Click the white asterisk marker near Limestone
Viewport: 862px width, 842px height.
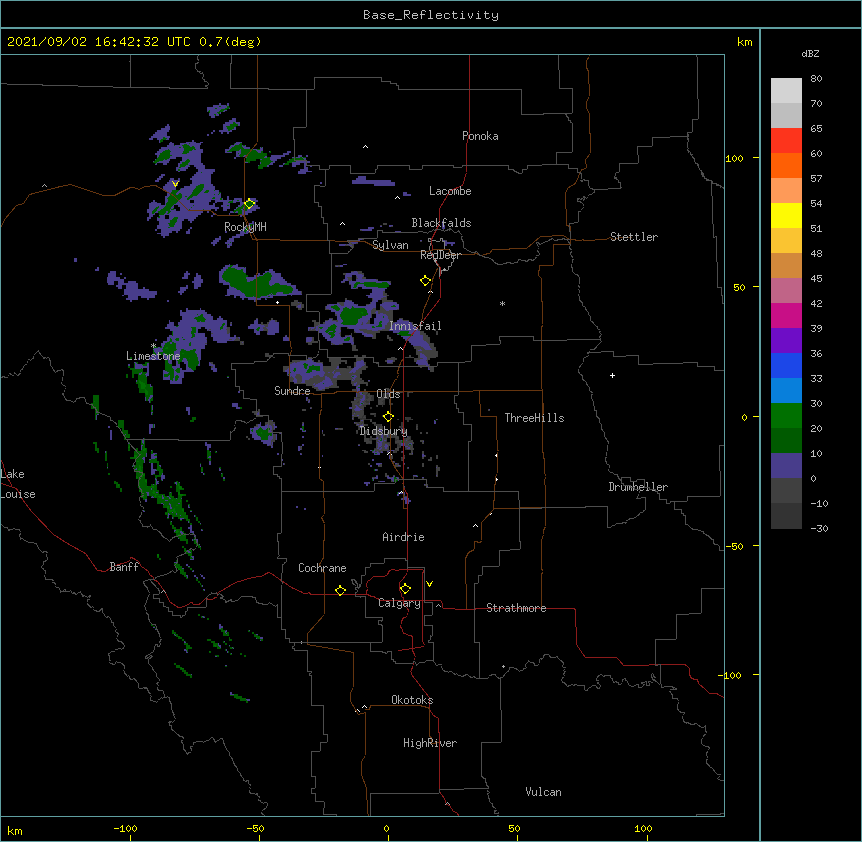click(x=153, y=346)
